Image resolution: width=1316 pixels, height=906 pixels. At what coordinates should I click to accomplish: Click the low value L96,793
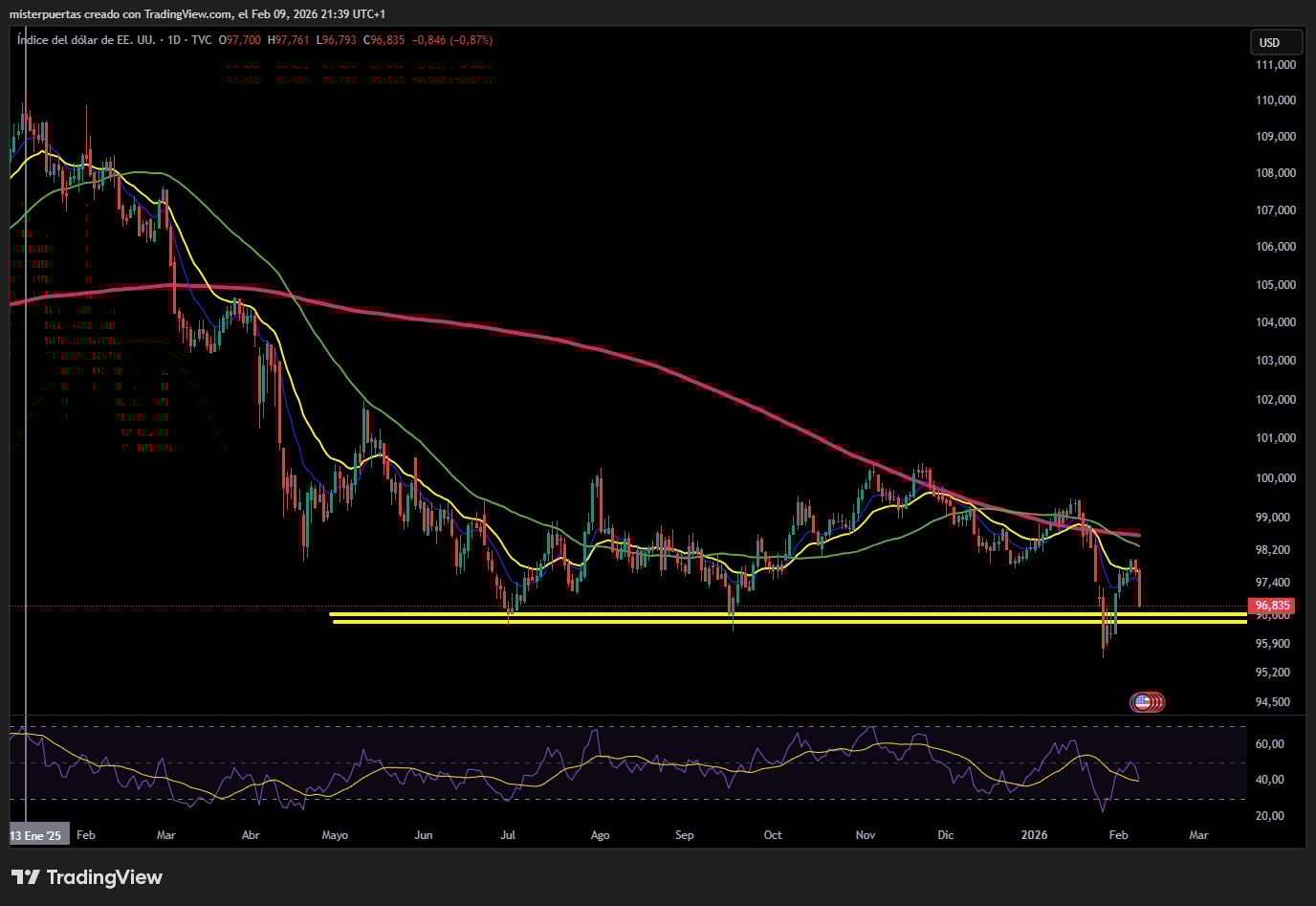(338, 40)
